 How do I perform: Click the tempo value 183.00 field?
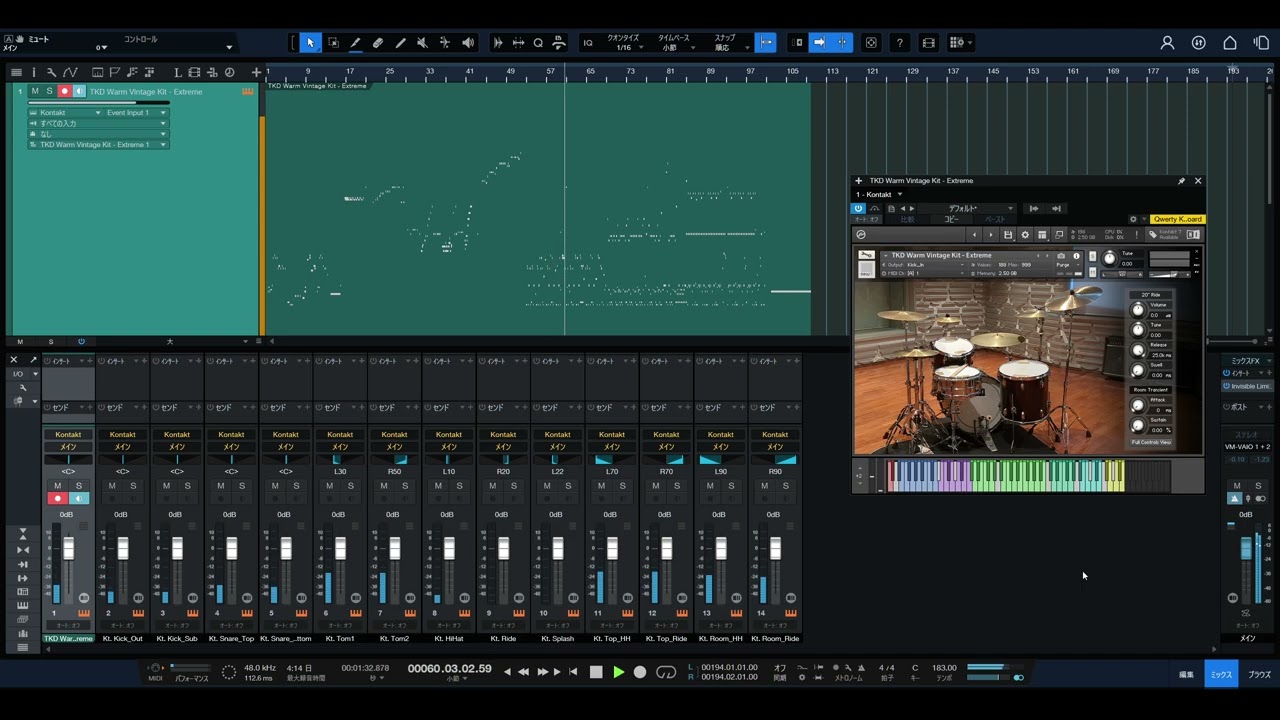tap(944, 668)
